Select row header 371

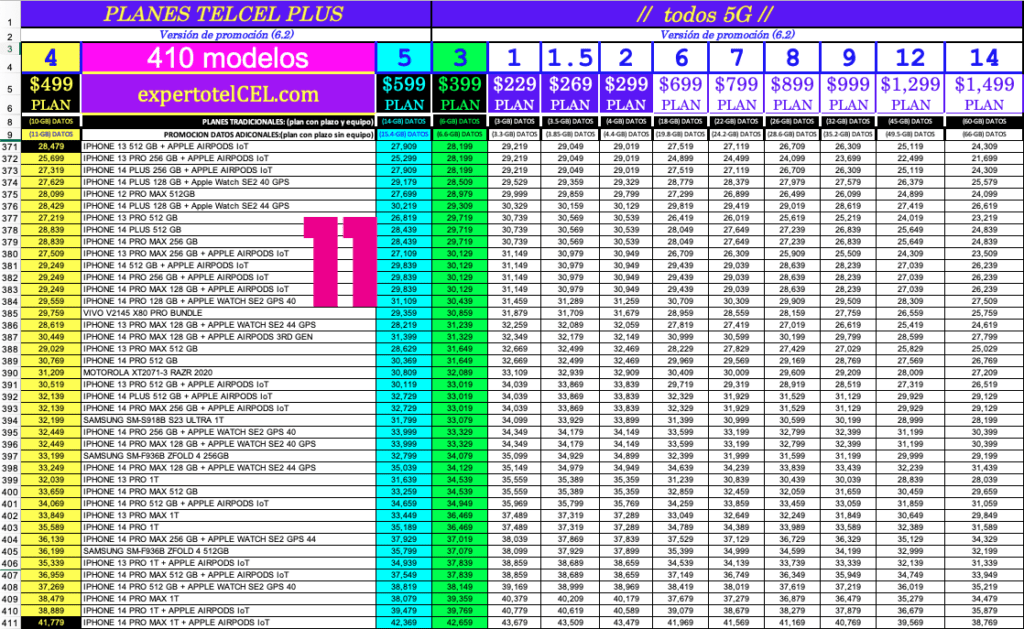click(10, 147)
